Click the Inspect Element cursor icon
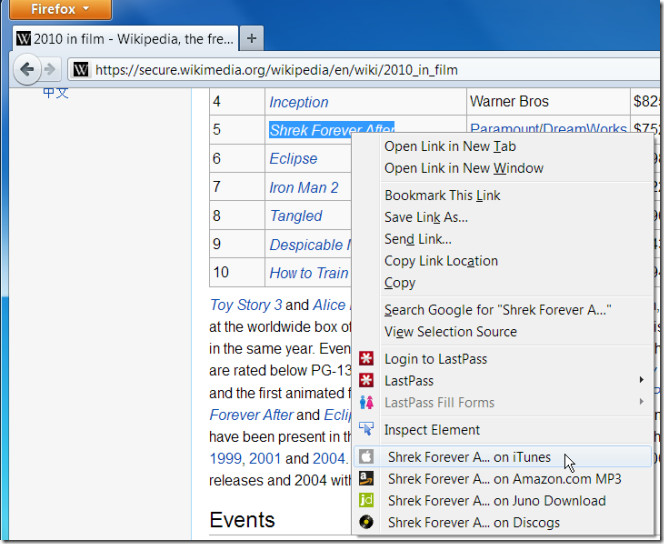The width and height of the screenshot is (664, 544). click(366, 429)
